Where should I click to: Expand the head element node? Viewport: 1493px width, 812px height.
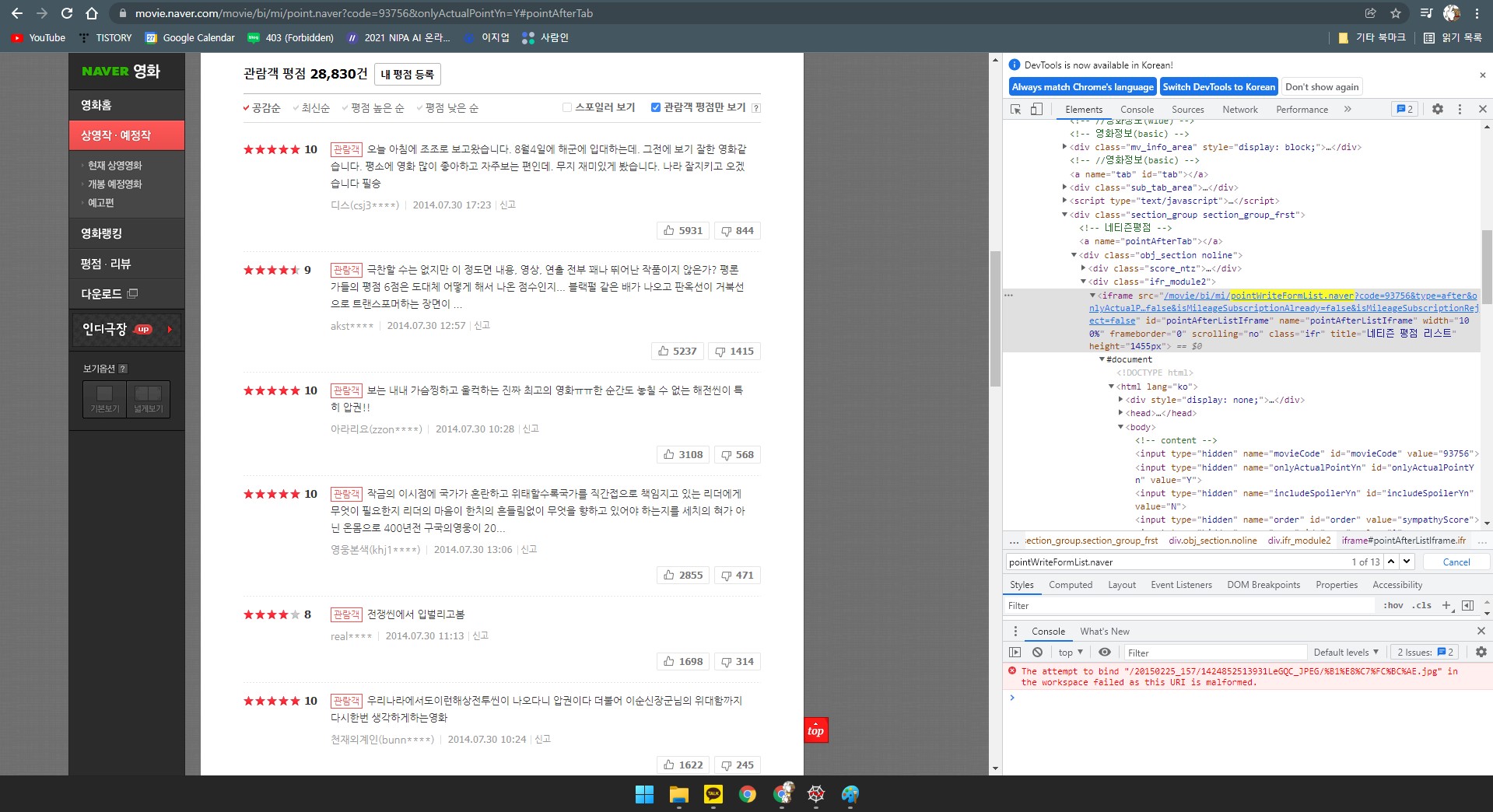click(1120, 413)
